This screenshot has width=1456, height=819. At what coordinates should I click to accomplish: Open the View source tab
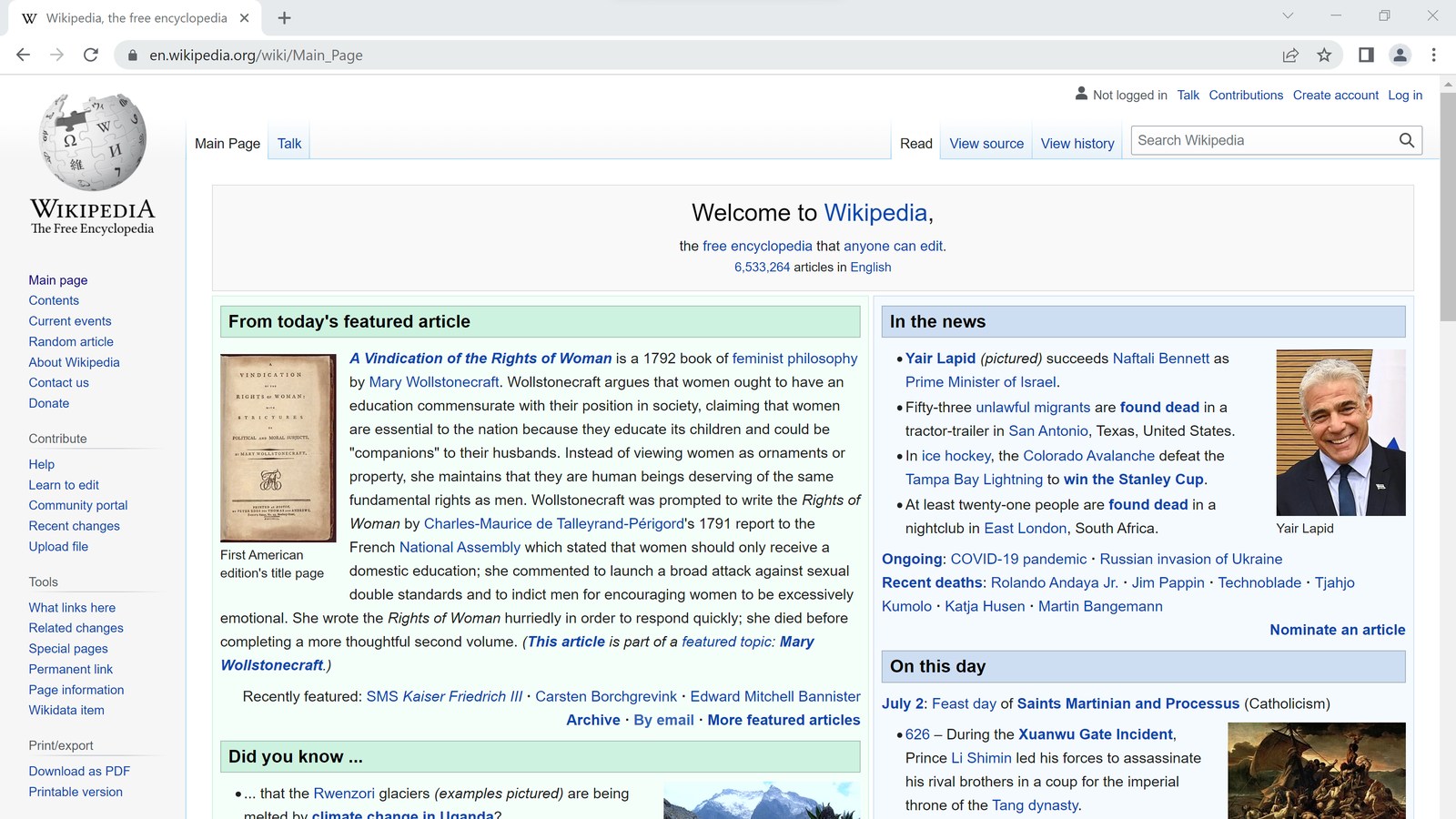[x=986, y=144]
